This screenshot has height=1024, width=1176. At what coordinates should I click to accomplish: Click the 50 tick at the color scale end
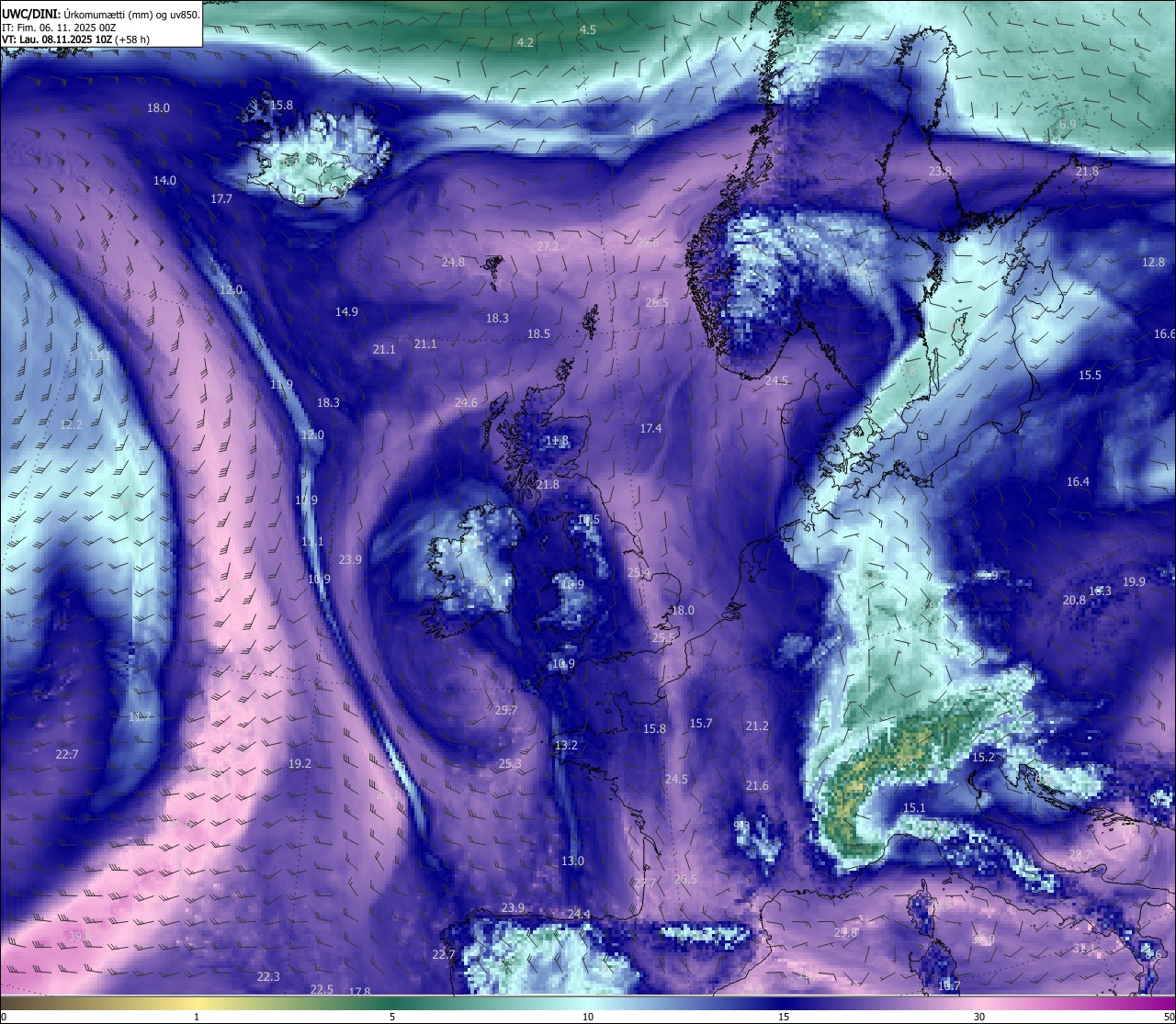[1169, 1017]
